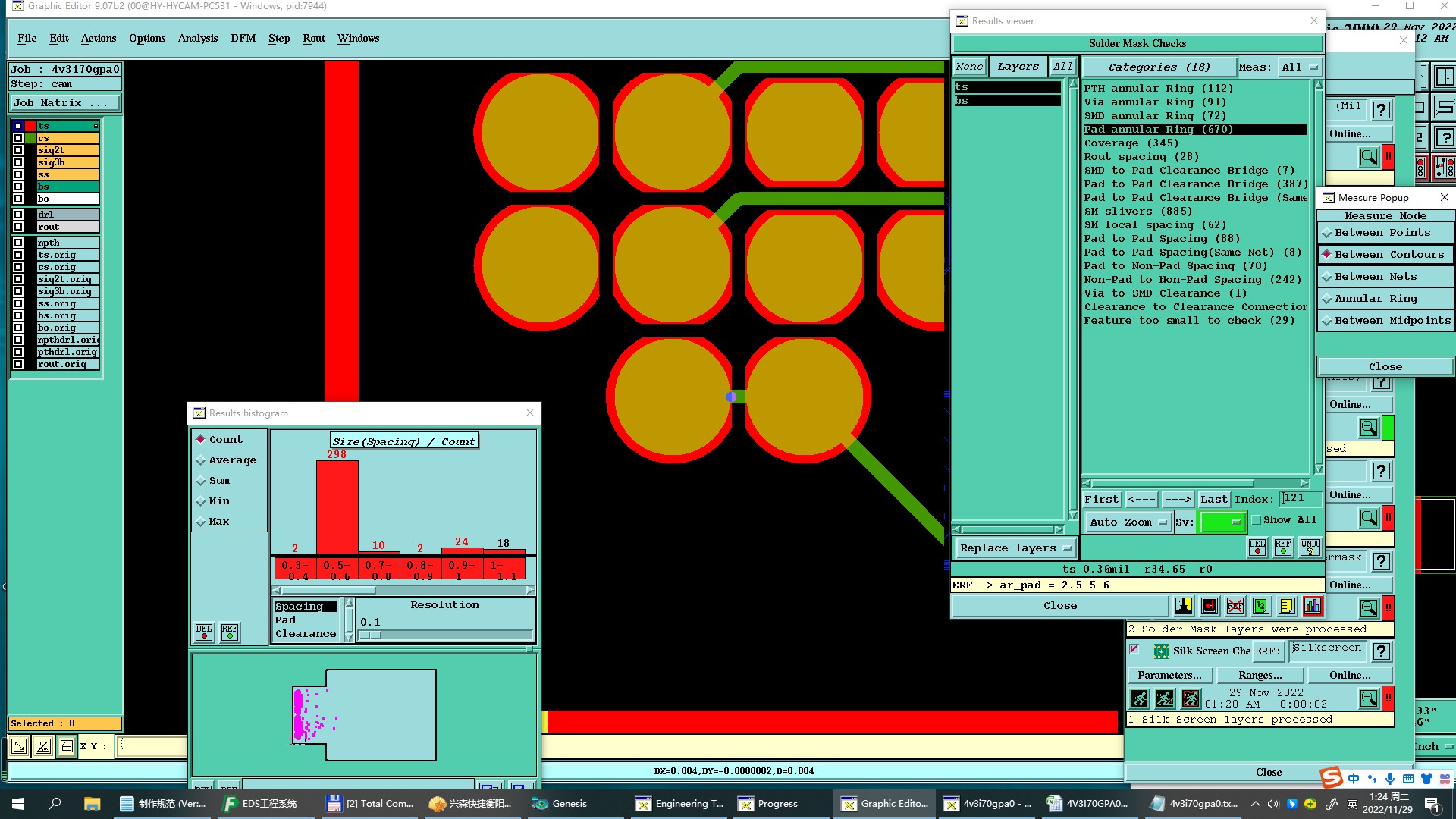The width and height of the screenshot is (1456, 819).
Task: Click the UNDO icon in Results viewer
Action: coord(1310,548)
